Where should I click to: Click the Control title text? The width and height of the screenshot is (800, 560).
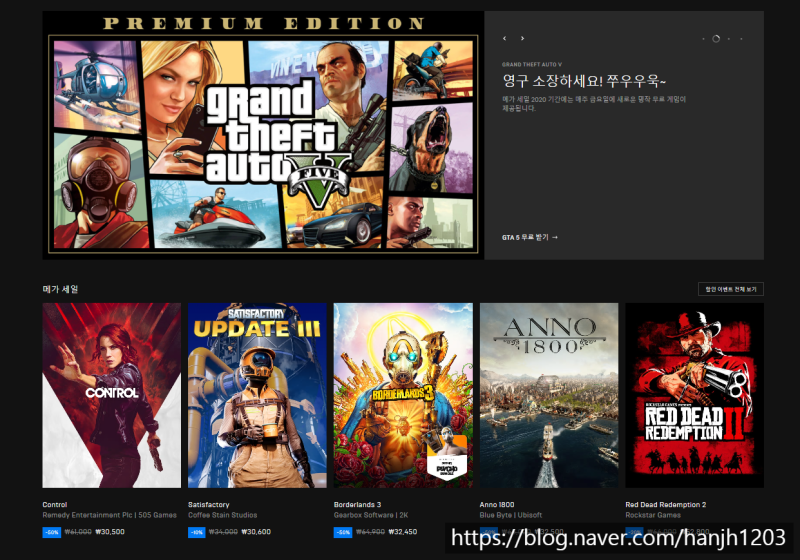[x=55, y=504]
